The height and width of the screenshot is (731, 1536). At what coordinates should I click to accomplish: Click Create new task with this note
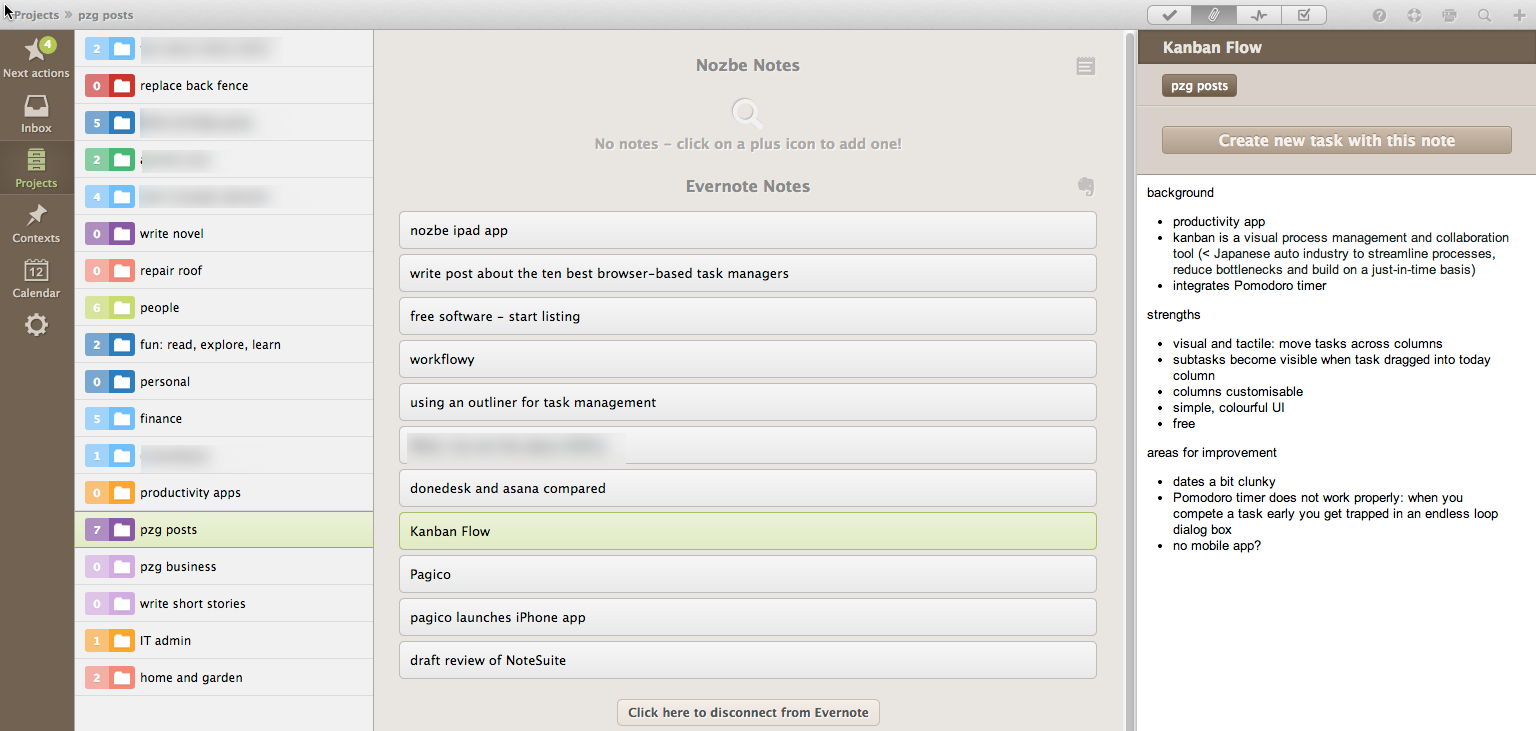[1336, 140]
